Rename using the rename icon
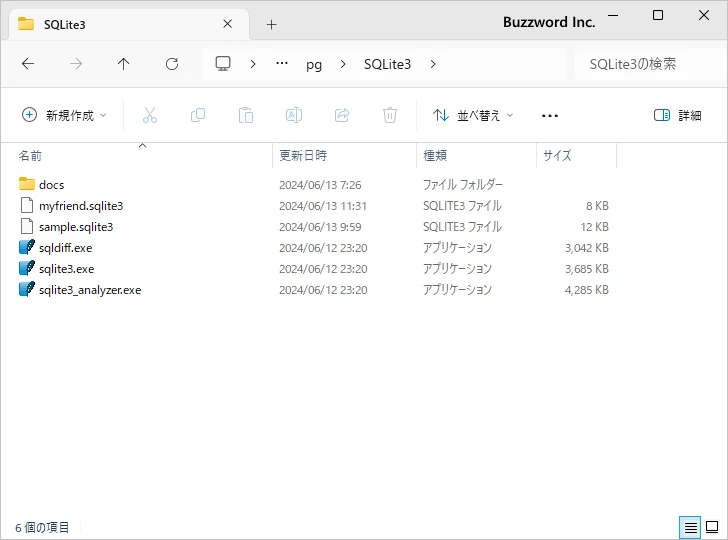Viewport: 728px width, 540px height. tap(294, 115)
